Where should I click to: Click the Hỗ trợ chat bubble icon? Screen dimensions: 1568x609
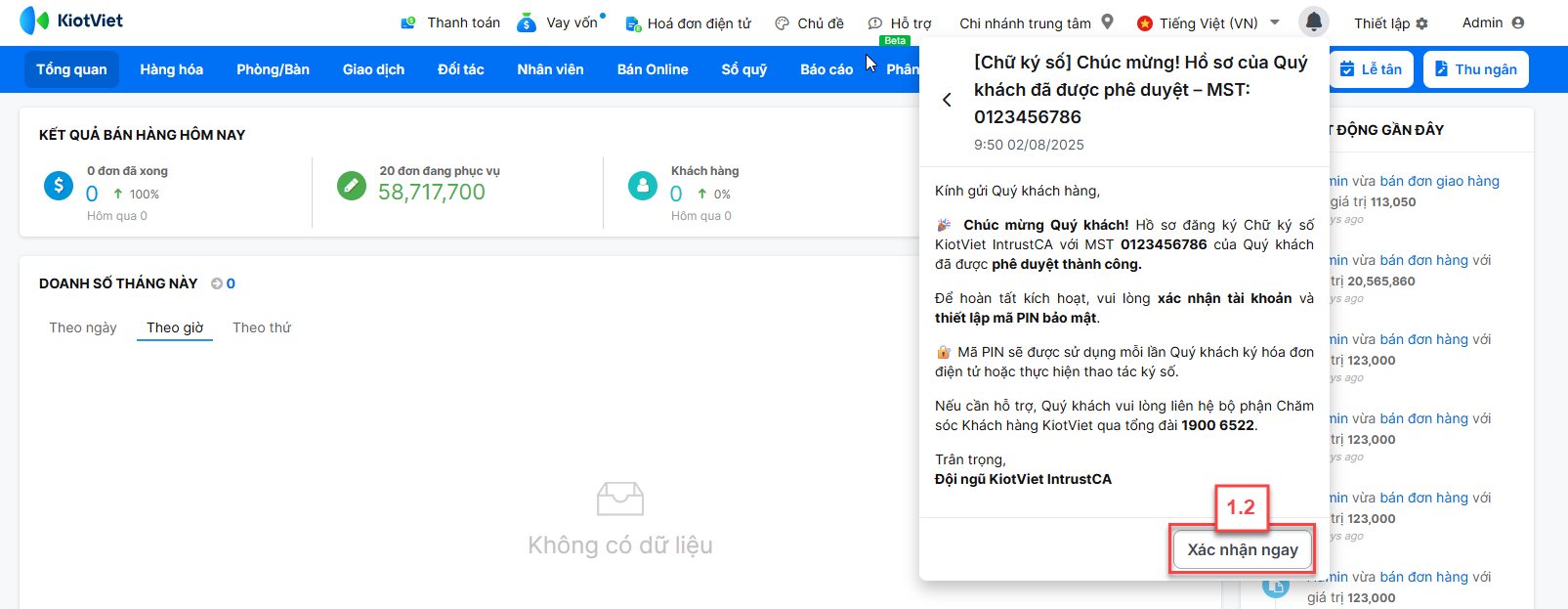click(875, 23)
